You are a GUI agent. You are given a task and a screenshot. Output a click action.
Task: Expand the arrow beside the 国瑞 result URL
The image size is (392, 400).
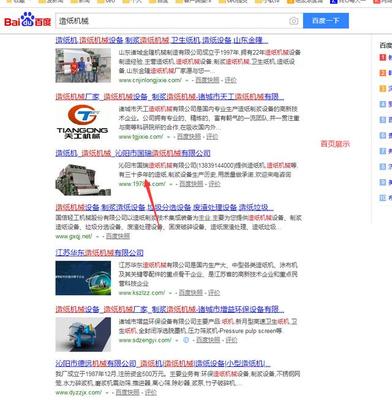click(171, 184)
